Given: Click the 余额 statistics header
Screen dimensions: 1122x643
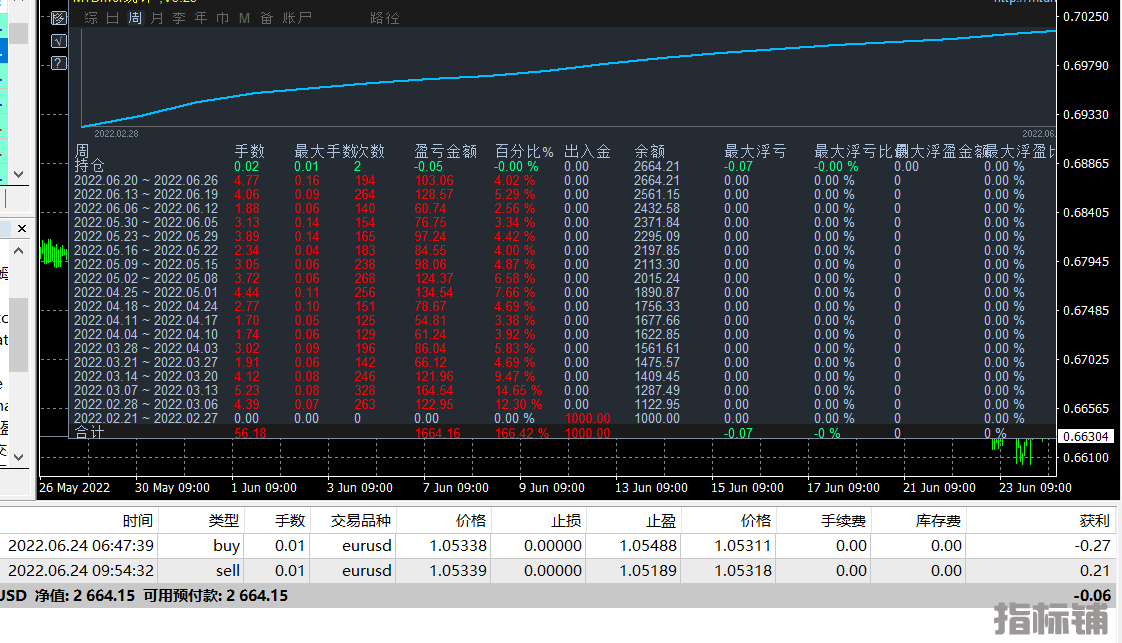Looking at the screenshot, I should 650,152.
